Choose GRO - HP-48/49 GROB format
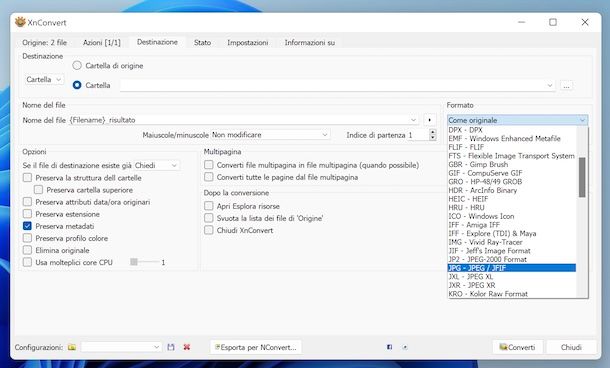This screenshot has width=610, height=368. [512, 182]
